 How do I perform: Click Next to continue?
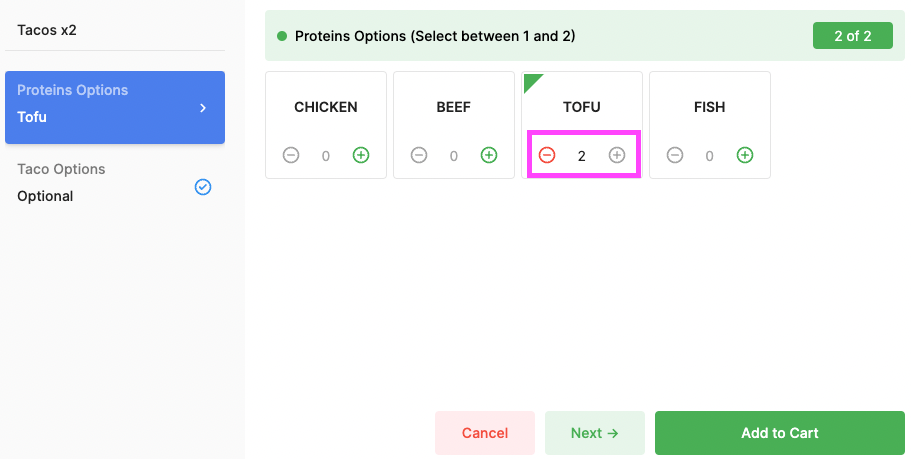click(x=594, y=433)
